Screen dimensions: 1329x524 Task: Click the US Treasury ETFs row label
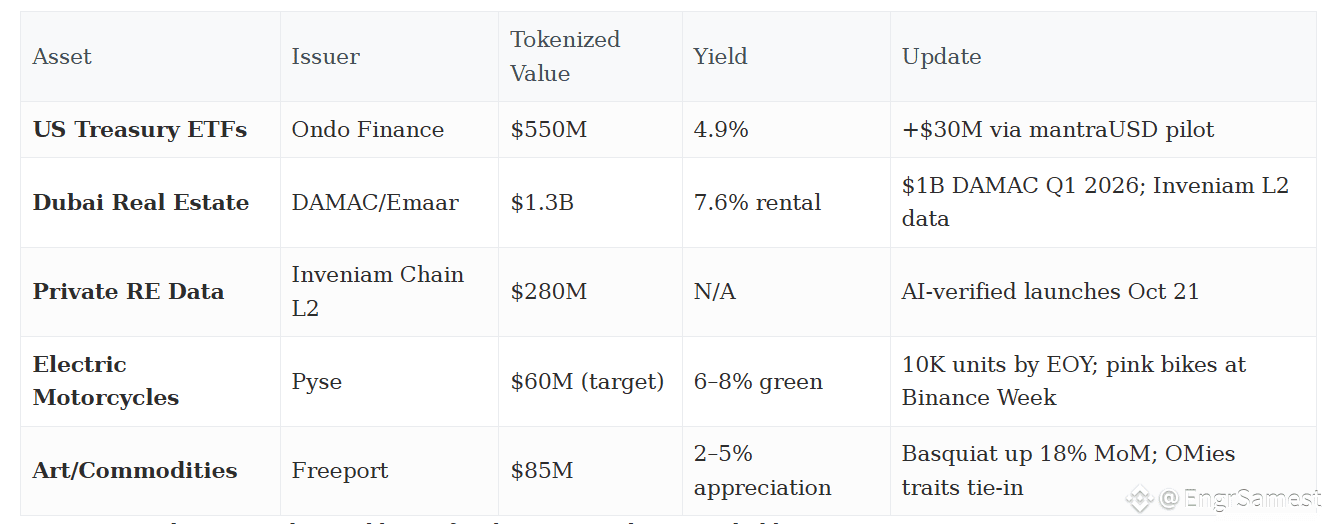tap(140, 130)
